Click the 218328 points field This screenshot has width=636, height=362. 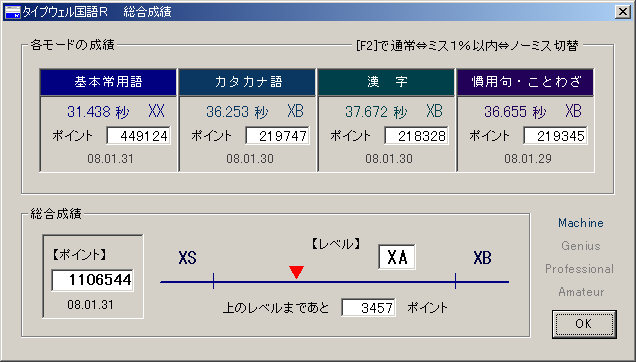pos(417,136)
